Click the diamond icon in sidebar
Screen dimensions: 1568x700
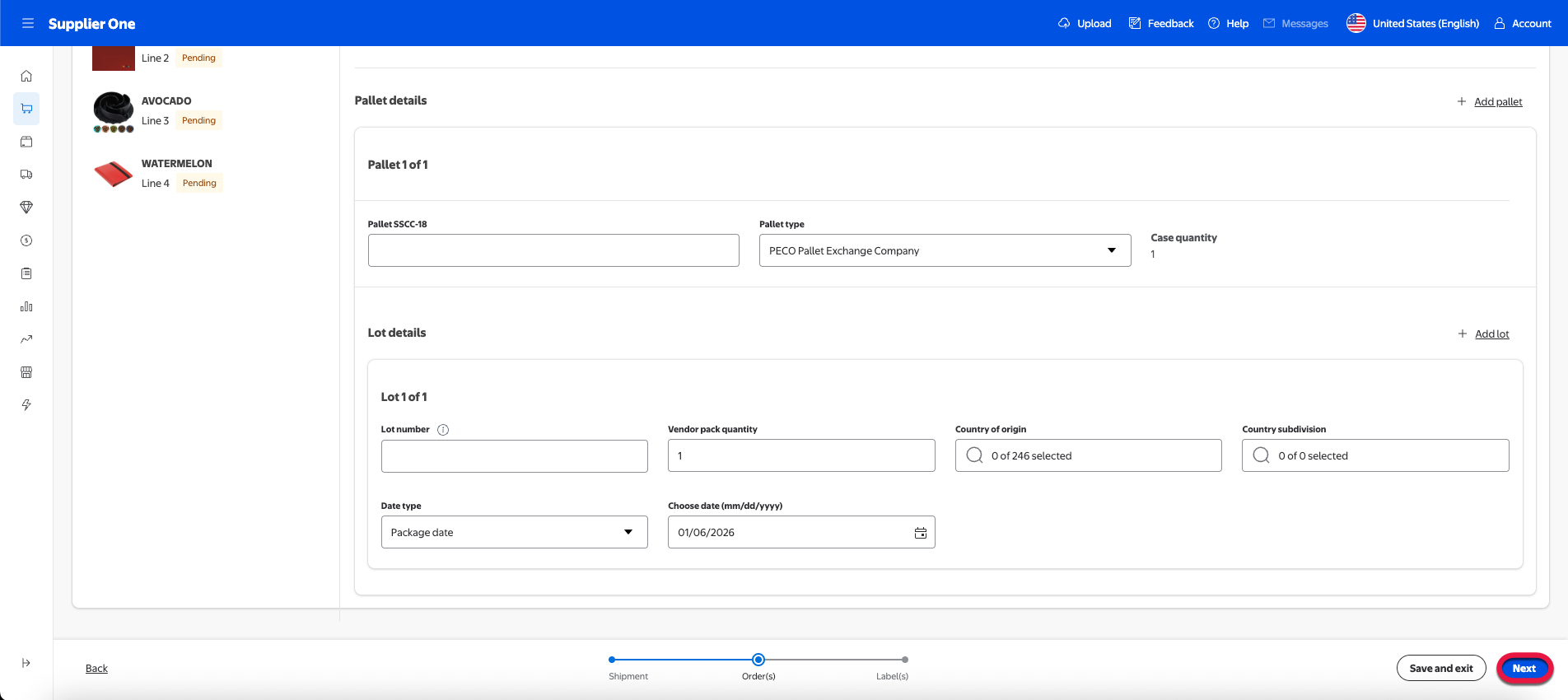(x=26, y=208)
